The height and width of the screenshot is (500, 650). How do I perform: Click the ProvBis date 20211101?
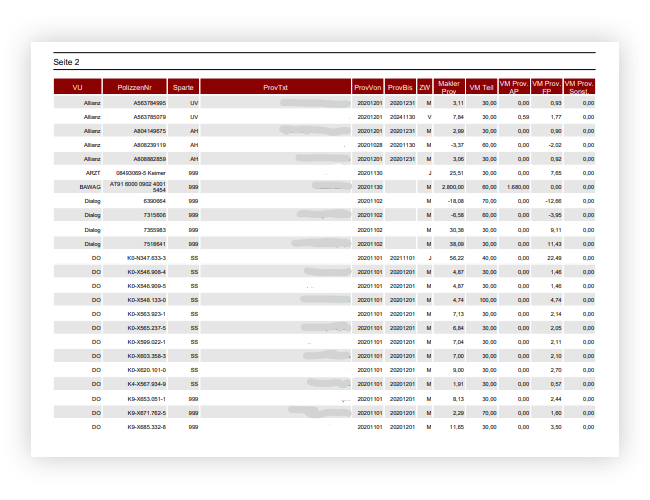[x=402, y=258]
